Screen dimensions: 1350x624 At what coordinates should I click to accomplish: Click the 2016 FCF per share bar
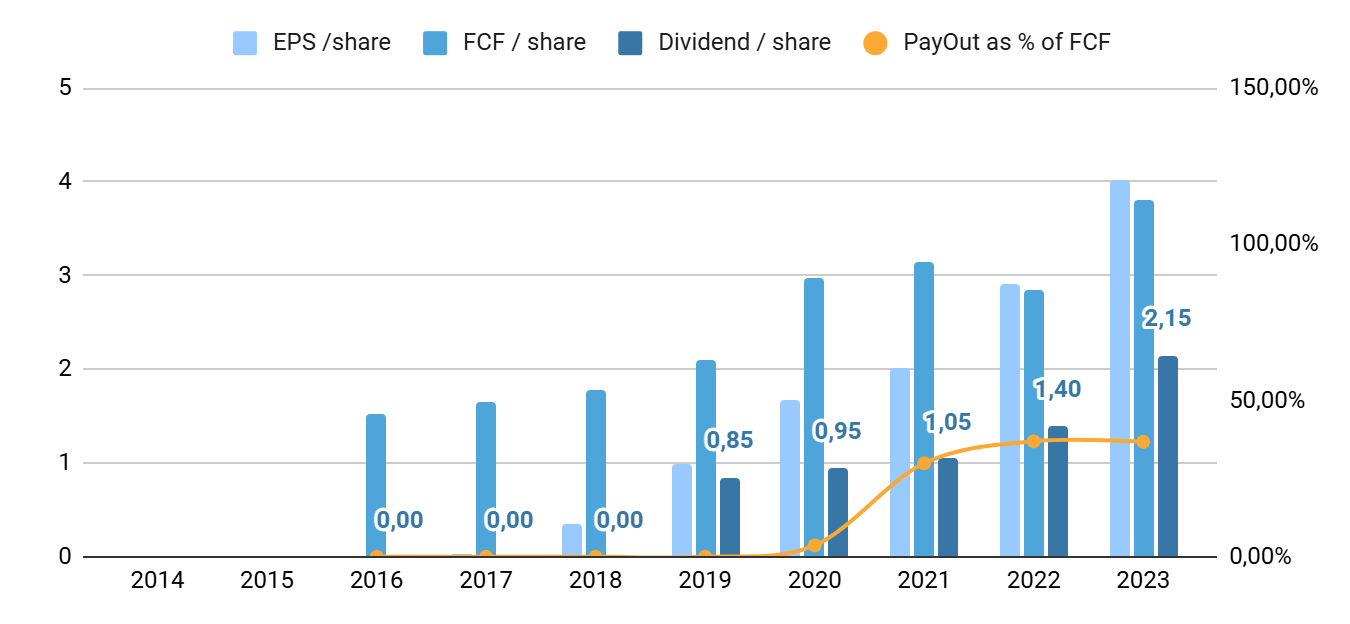[x=376, y=486]
